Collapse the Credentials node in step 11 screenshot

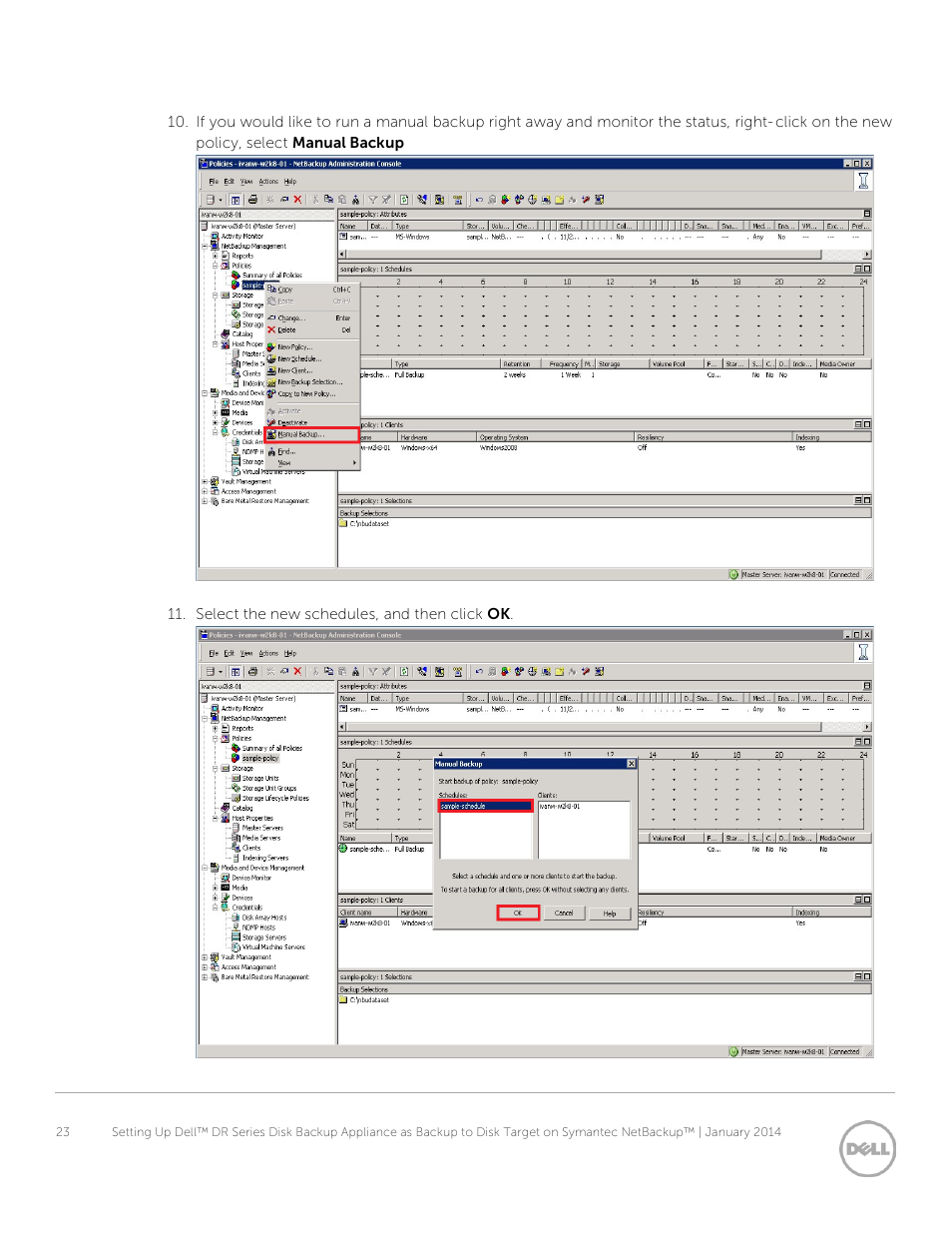pyautogui.click(x=215, y=908)
